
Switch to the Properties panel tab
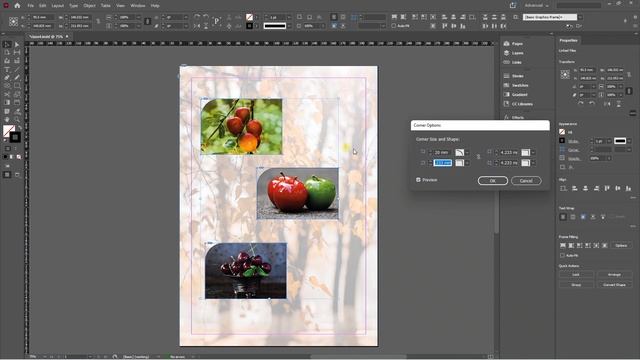(x=568, y=40)
